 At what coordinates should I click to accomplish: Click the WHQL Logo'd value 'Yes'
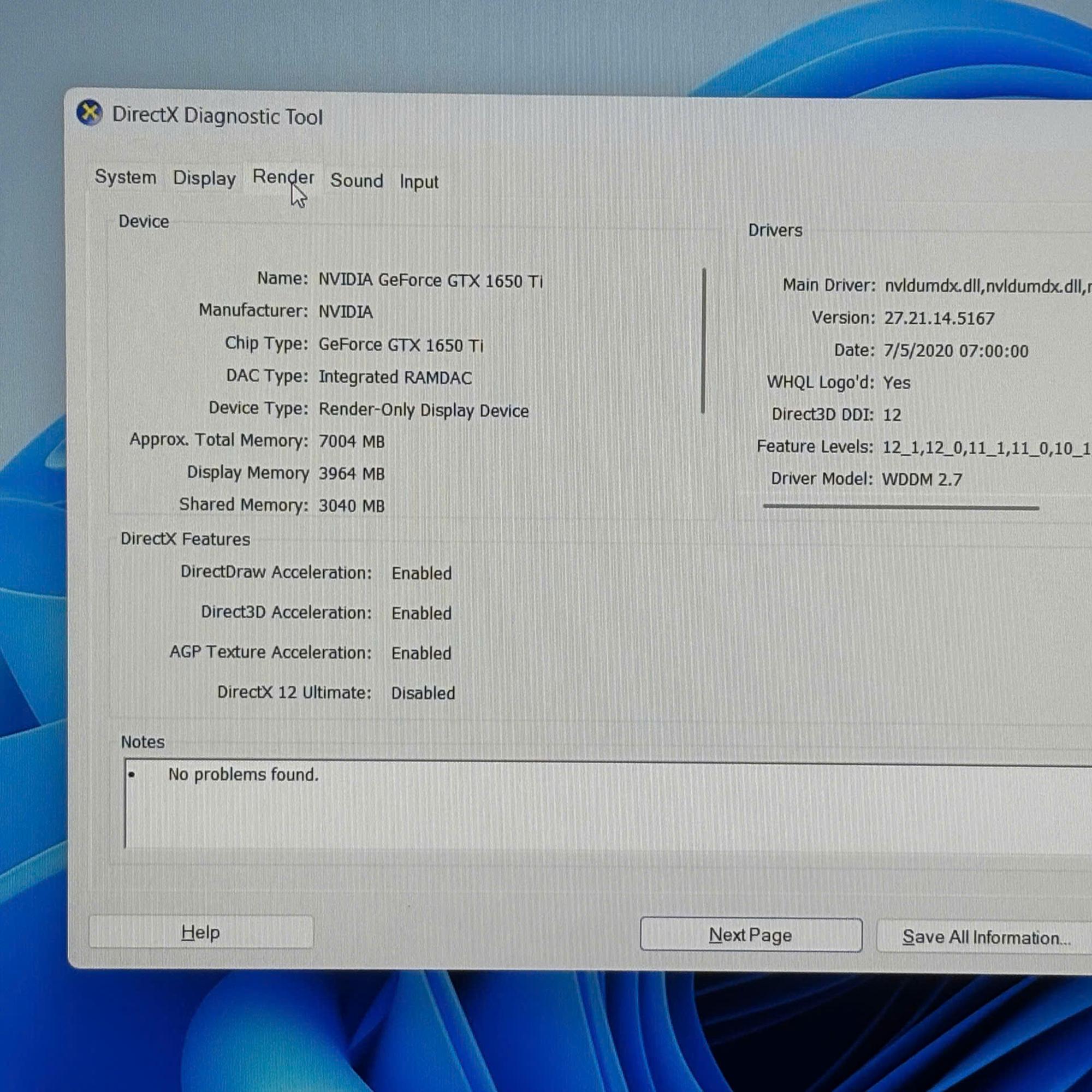pos(897,383)
